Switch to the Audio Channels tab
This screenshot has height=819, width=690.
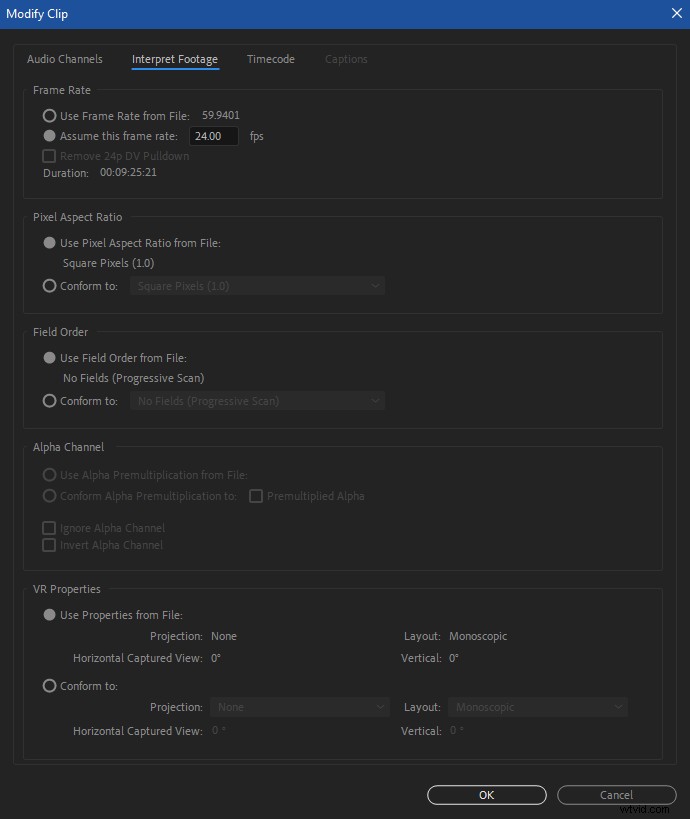65,59
